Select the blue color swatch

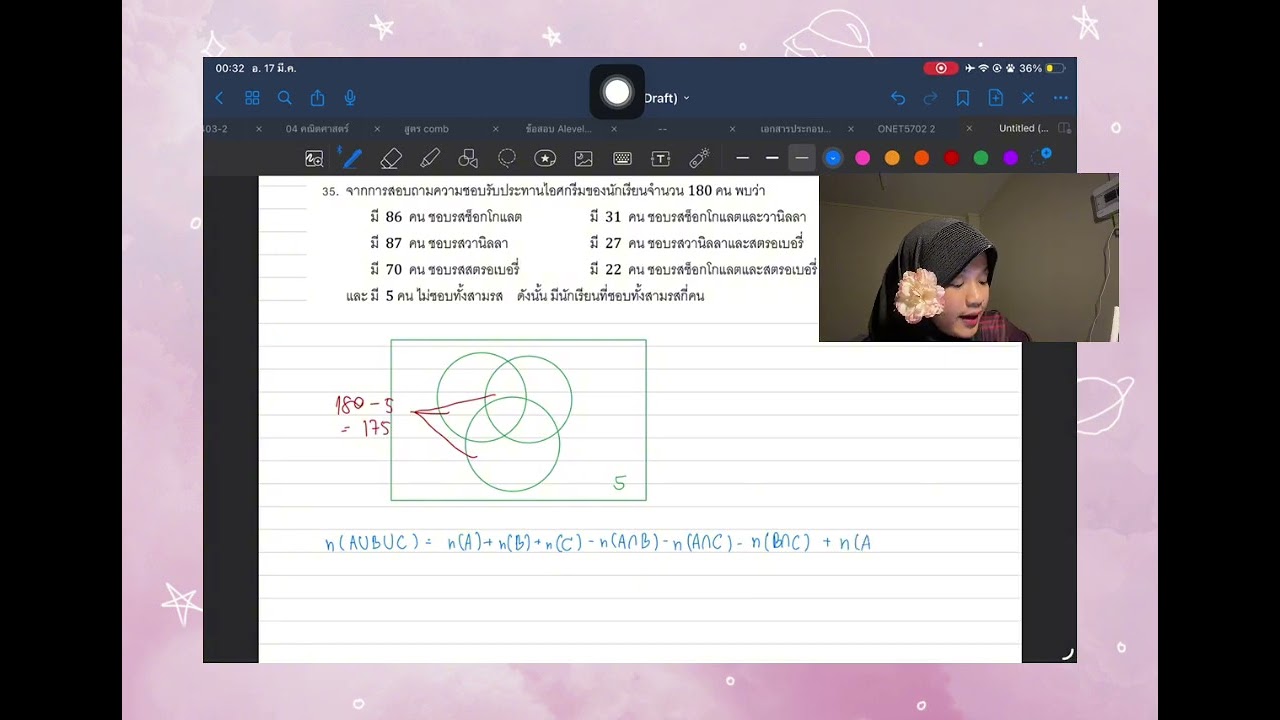(x=833, y=158)
